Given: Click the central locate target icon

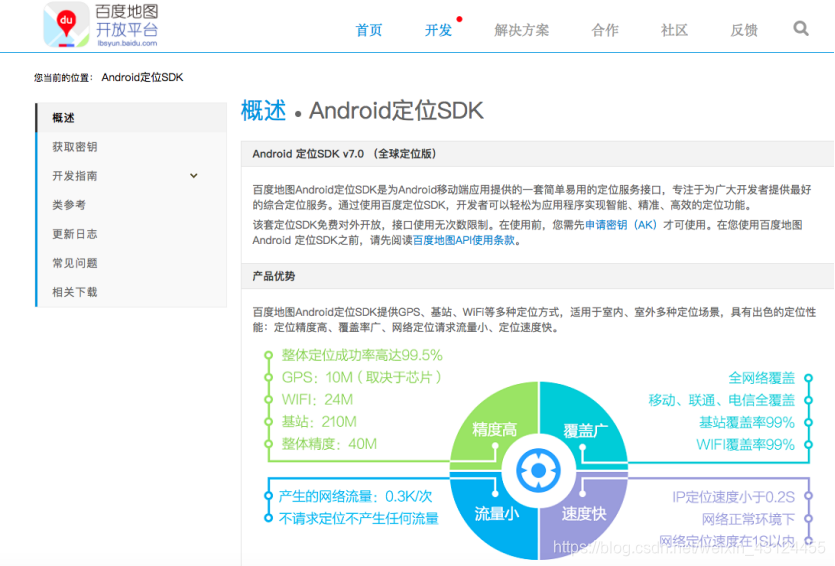Looking at the screenshot, I should [538, 471].
